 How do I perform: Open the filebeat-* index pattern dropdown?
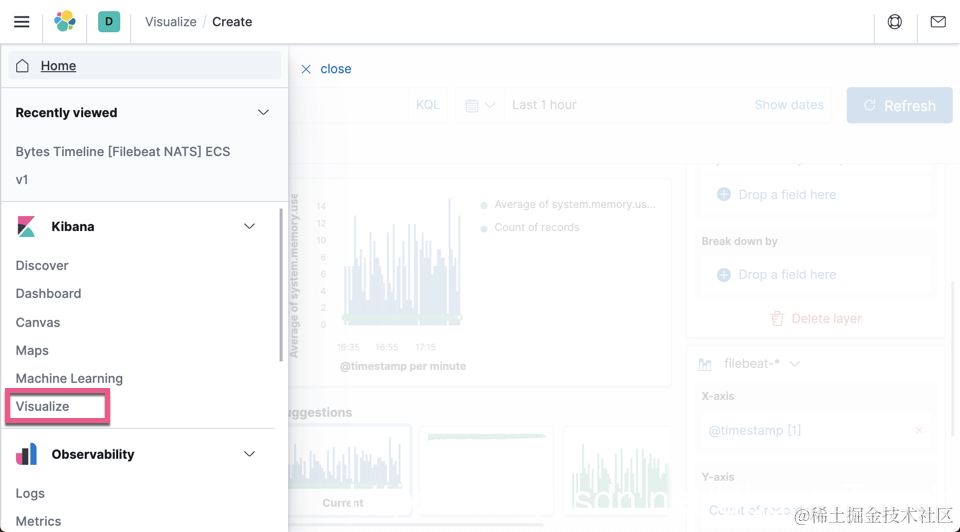tap(762, 364)
